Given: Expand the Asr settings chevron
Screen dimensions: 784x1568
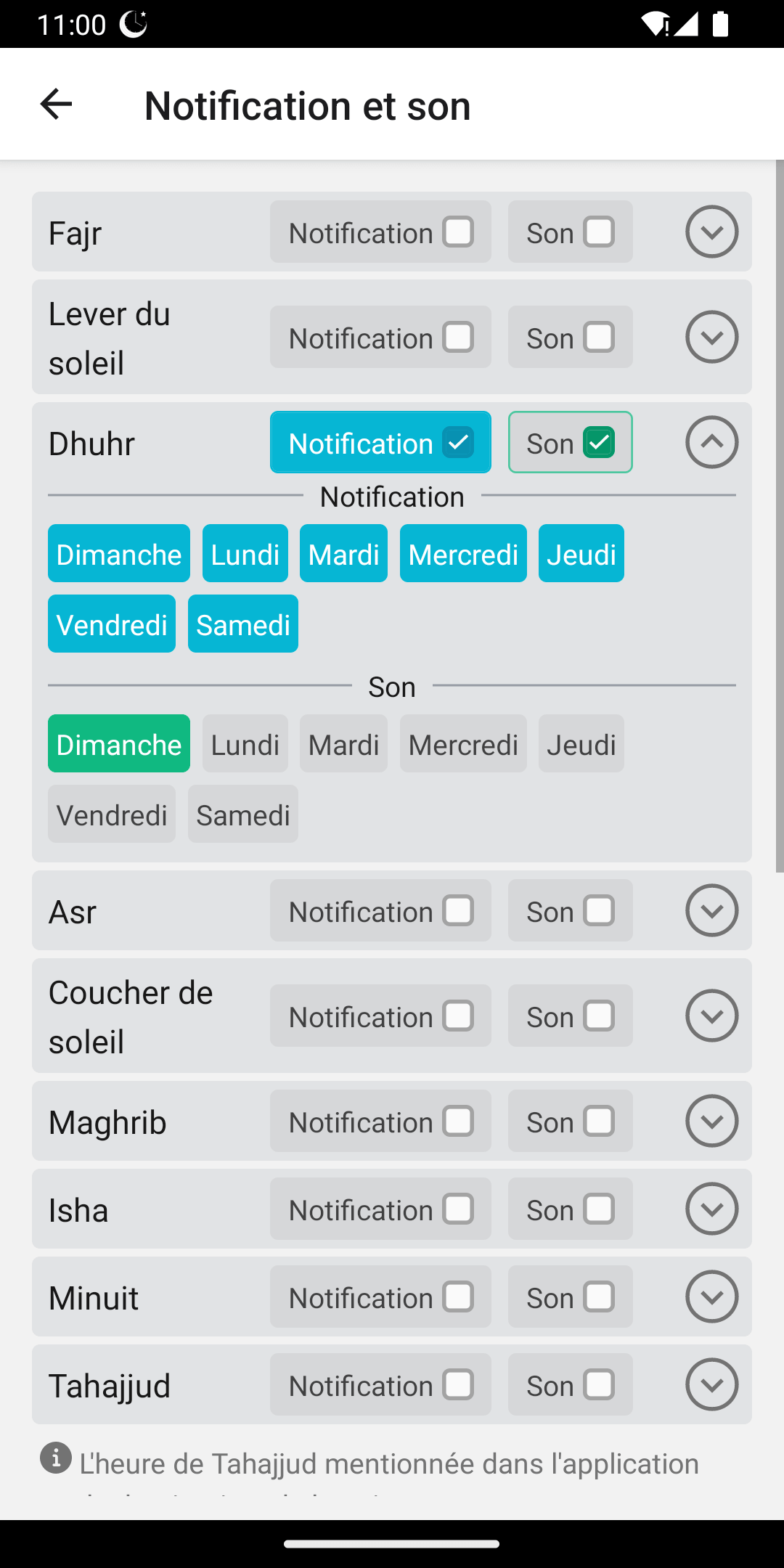Looking at the screenshot, I should [x=711, y=910].
